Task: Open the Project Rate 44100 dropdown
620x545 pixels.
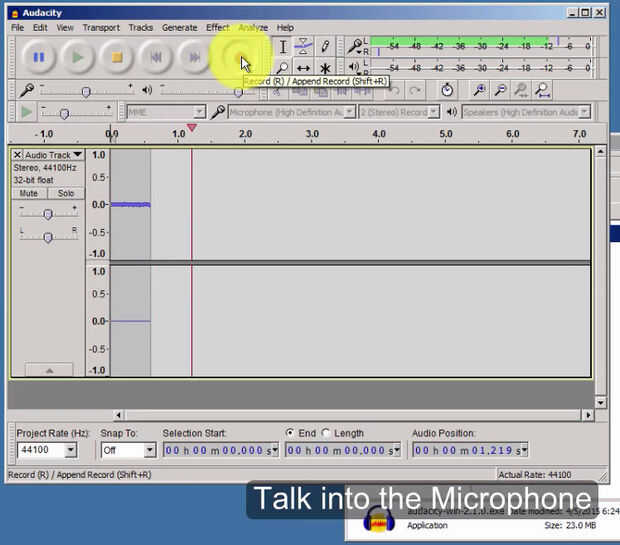Action: click(x=70, y=450)
